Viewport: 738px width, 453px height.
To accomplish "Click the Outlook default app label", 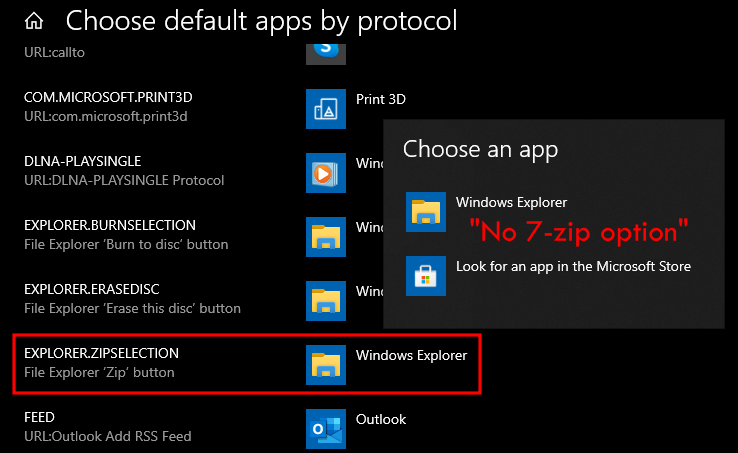I will tap(381, 419).
